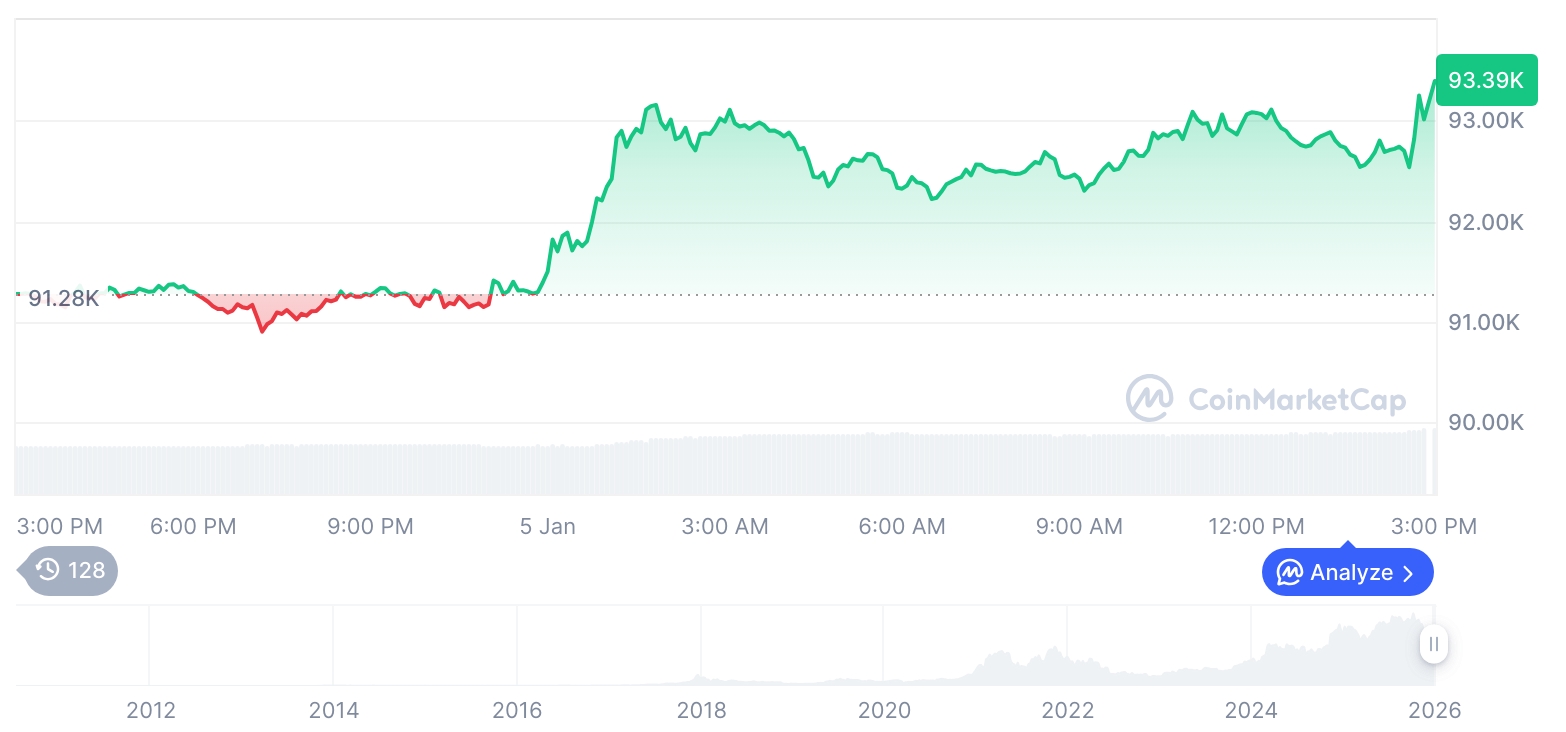Select the 2022 mark on the history timeline

[1068, 710]
